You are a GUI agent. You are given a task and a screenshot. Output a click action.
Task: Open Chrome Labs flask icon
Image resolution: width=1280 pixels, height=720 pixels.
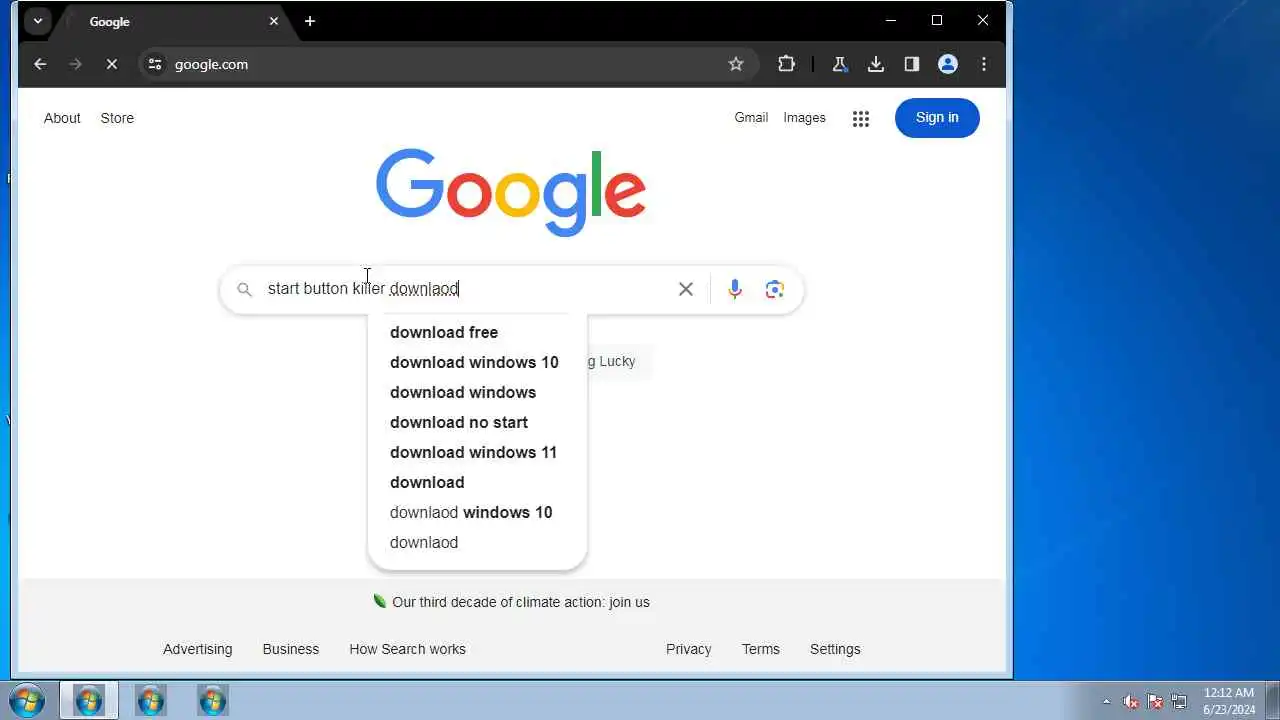pos(840,64)
